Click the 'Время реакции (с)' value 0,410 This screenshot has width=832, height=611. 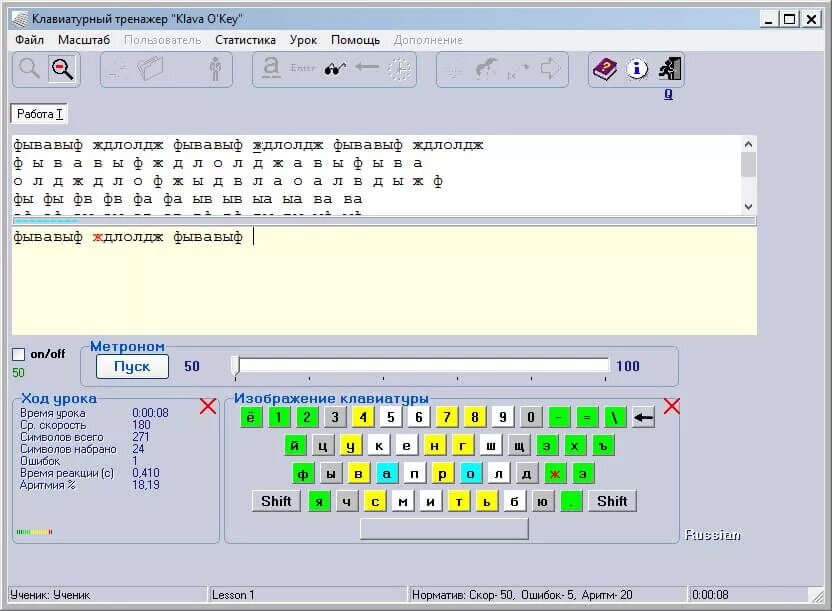tap(146, 473)
